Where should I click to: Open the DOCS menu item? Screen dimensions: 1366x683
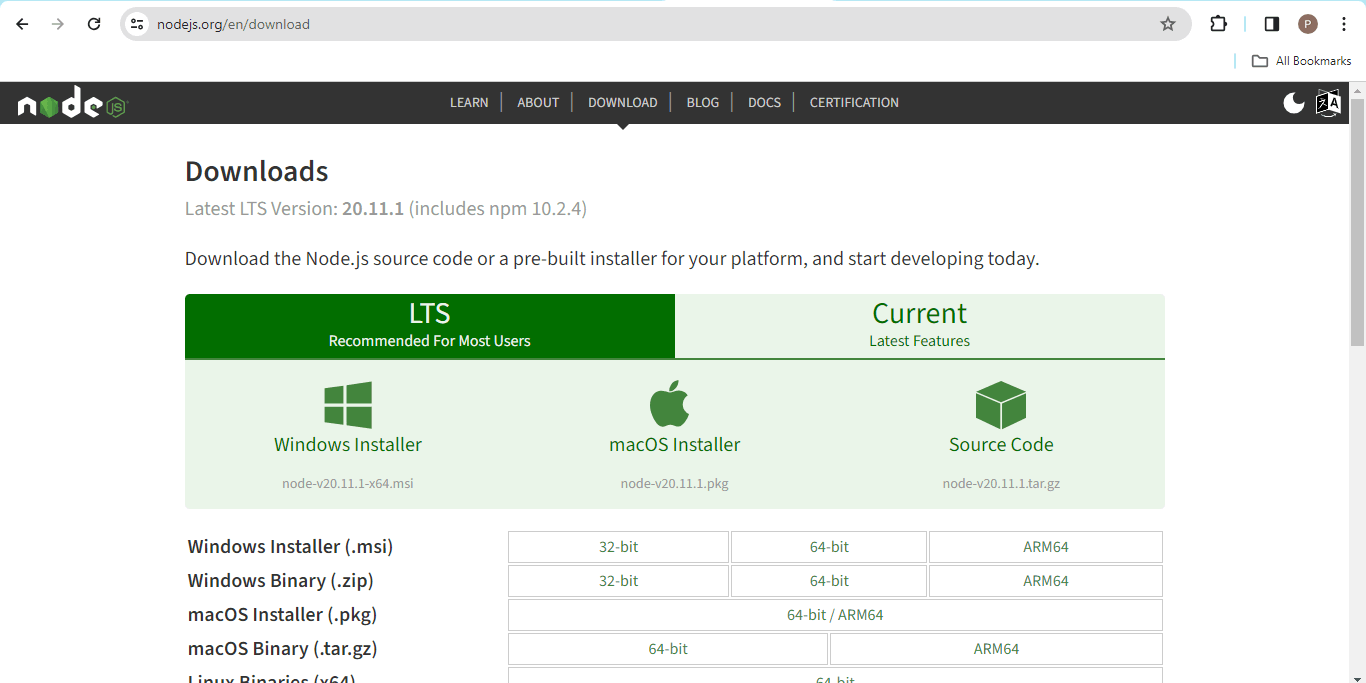point(764,102)
